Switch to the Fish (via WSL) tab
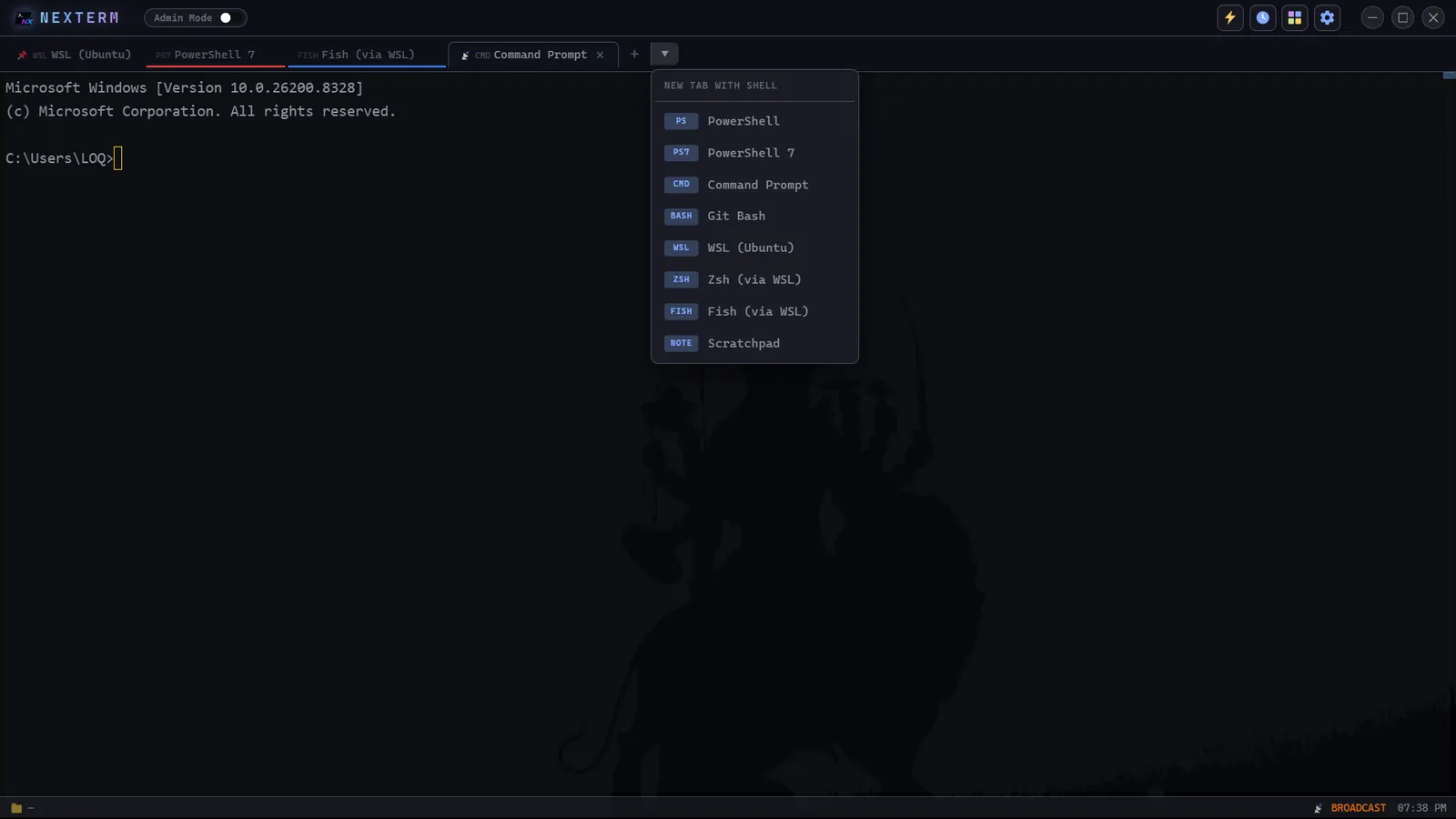The height and width of the screenshot is (819, 1456). click(367, 55)
